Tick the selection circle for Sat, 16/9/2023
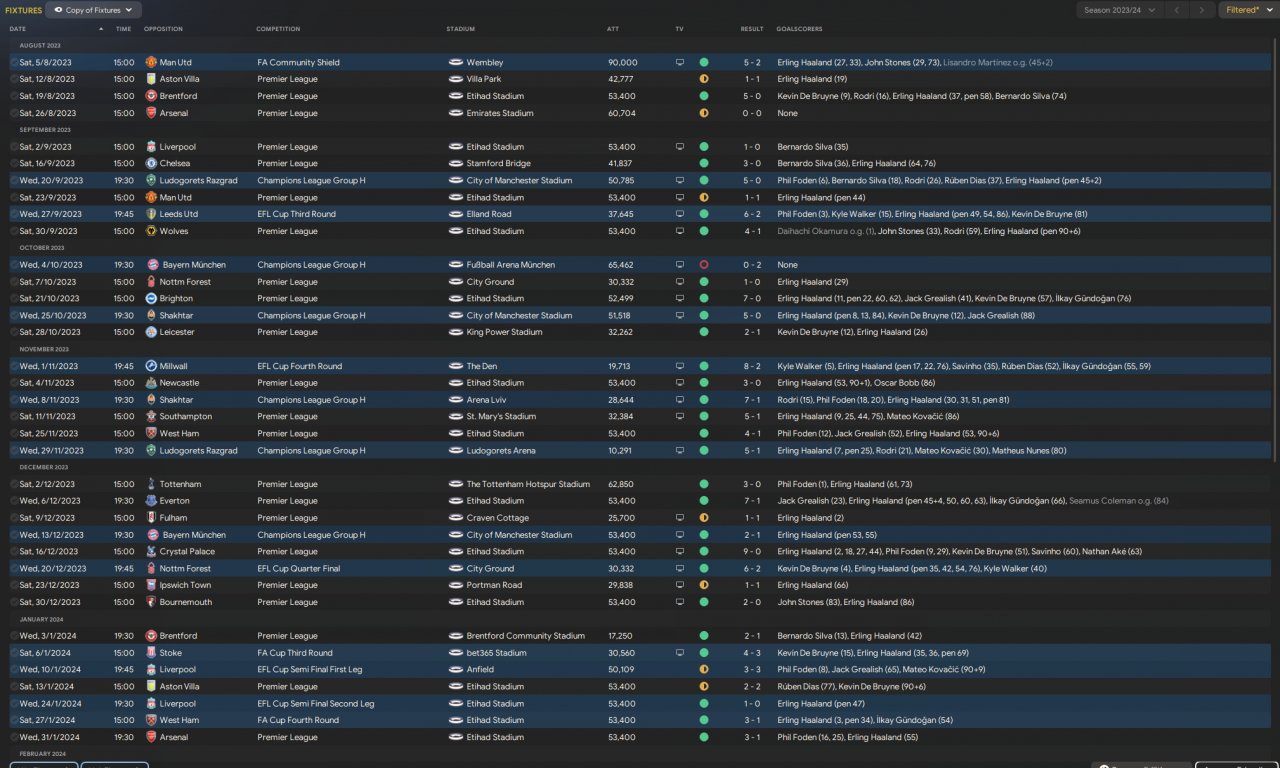 point(14,163)
